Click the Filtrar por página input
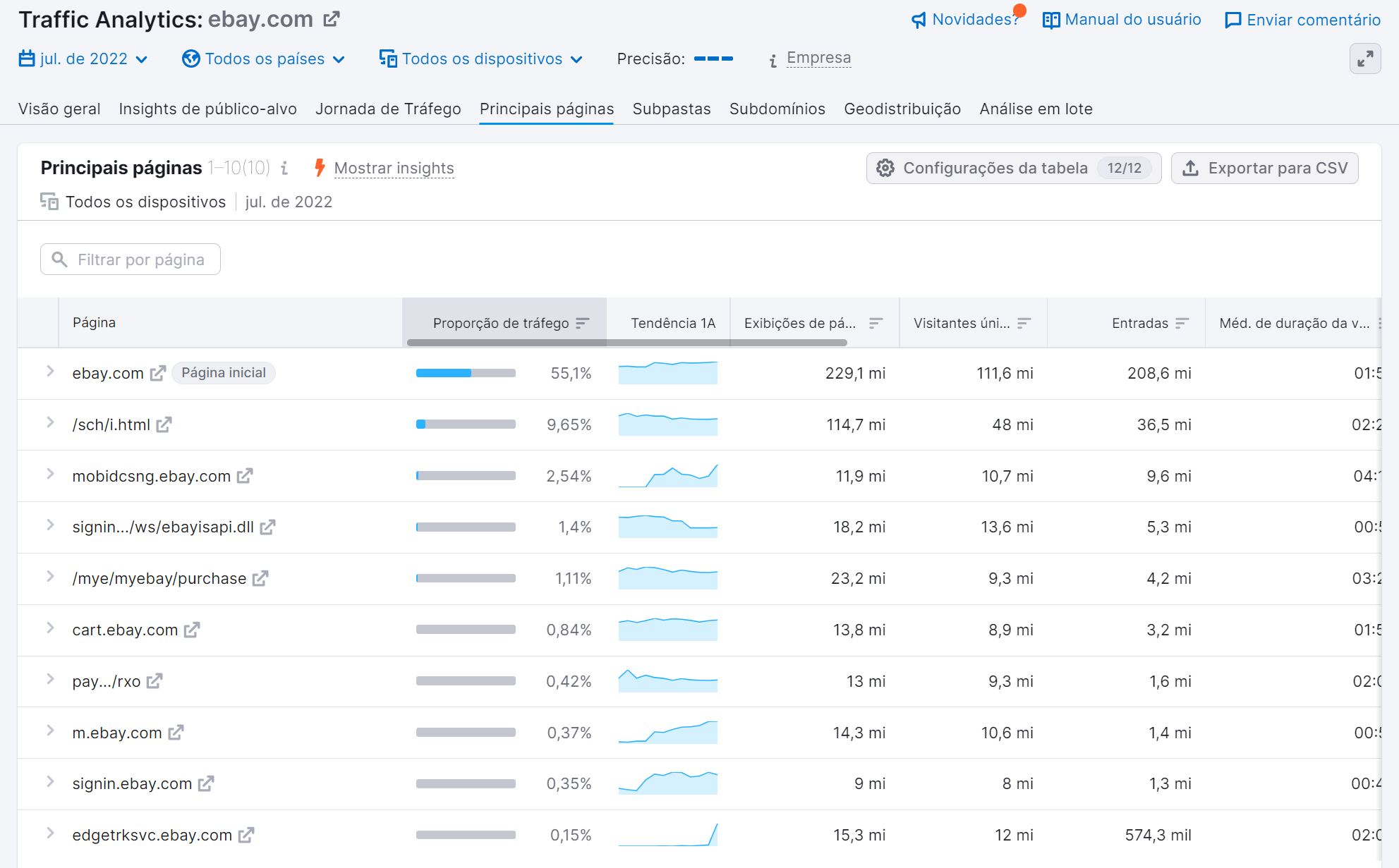 (131, 259)
